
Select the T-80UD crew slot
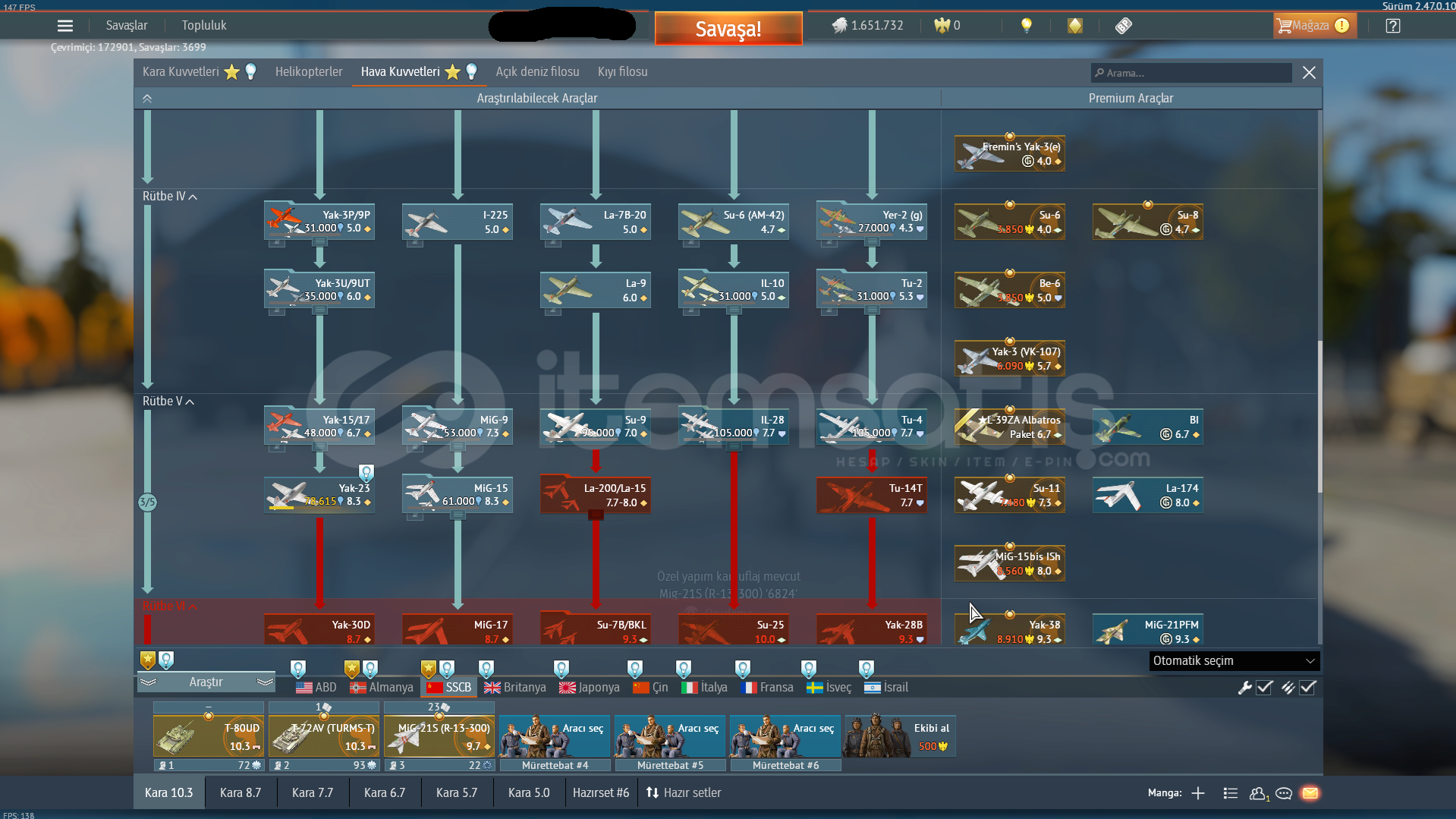pos(209,737)
